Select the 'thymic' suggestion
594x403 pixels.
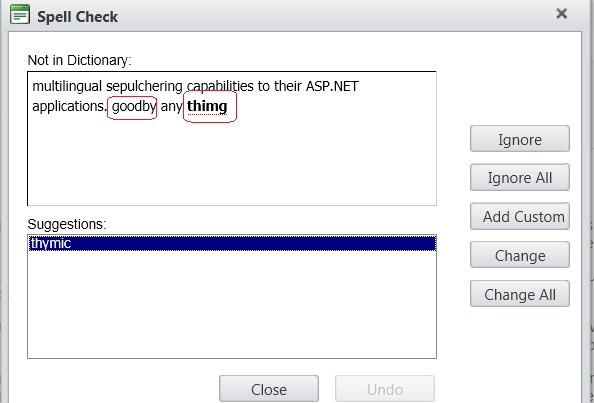pos(232,243)
